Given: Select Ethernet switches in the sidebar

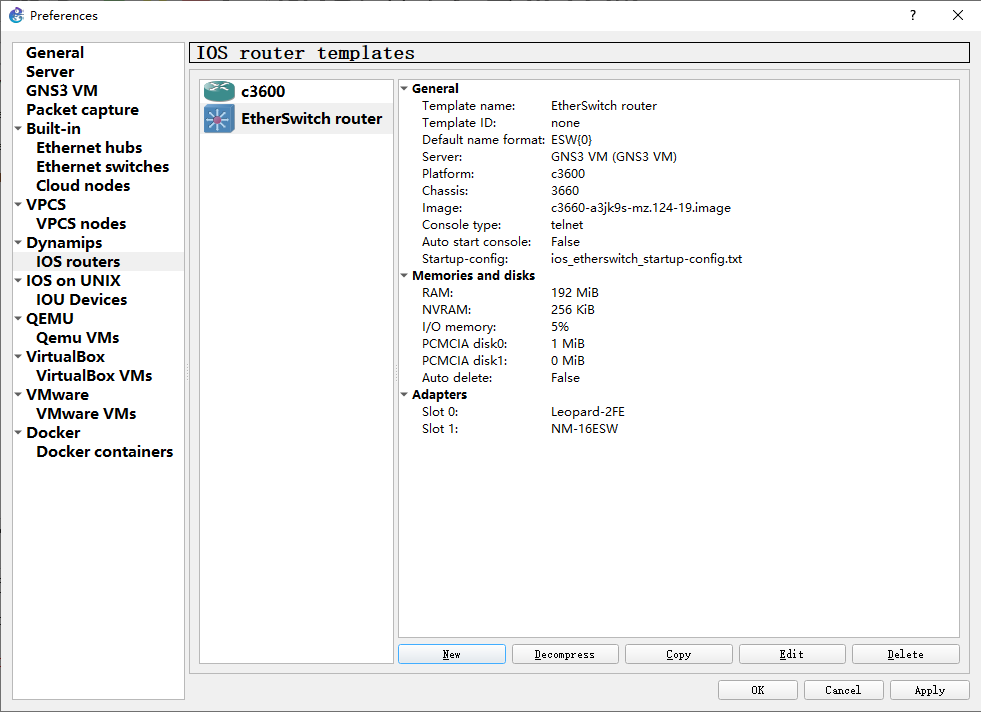Looking at the screenshot, I should (103, 166).
